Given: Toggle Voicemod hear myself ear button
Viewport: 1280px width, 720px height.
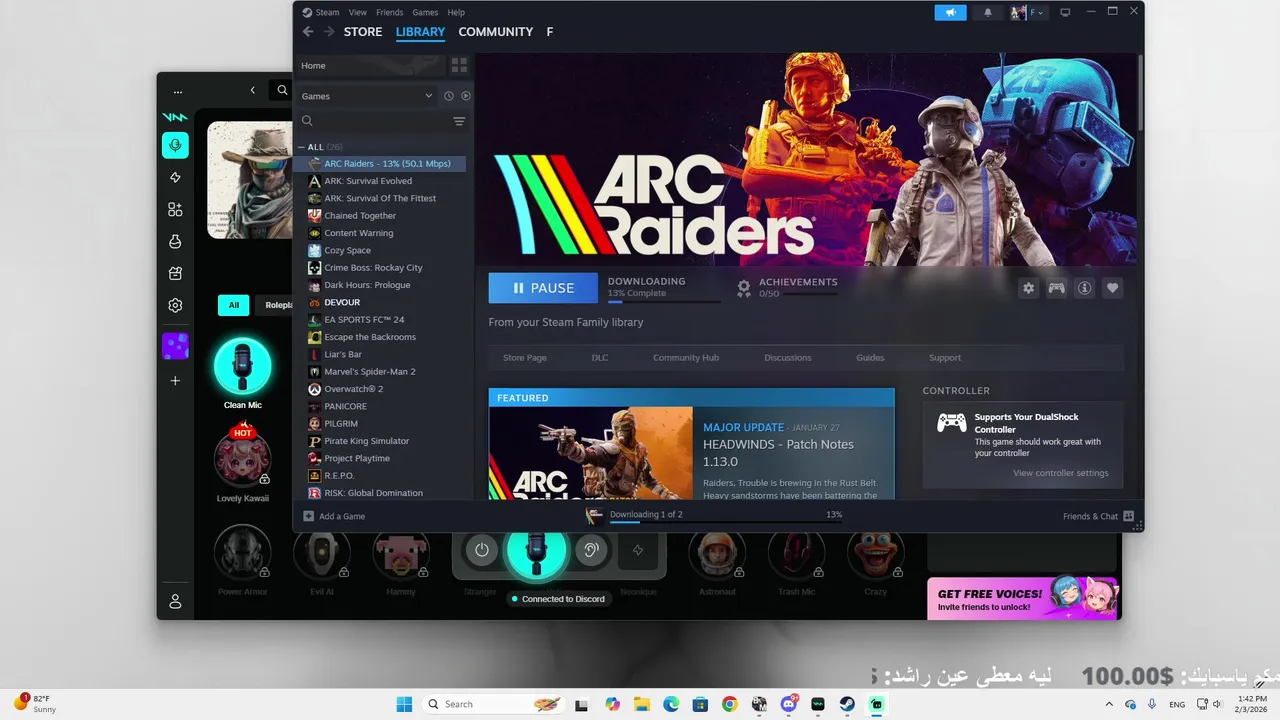Looking at the screenshot, I should pyautogui.click(x=590, y=550).
